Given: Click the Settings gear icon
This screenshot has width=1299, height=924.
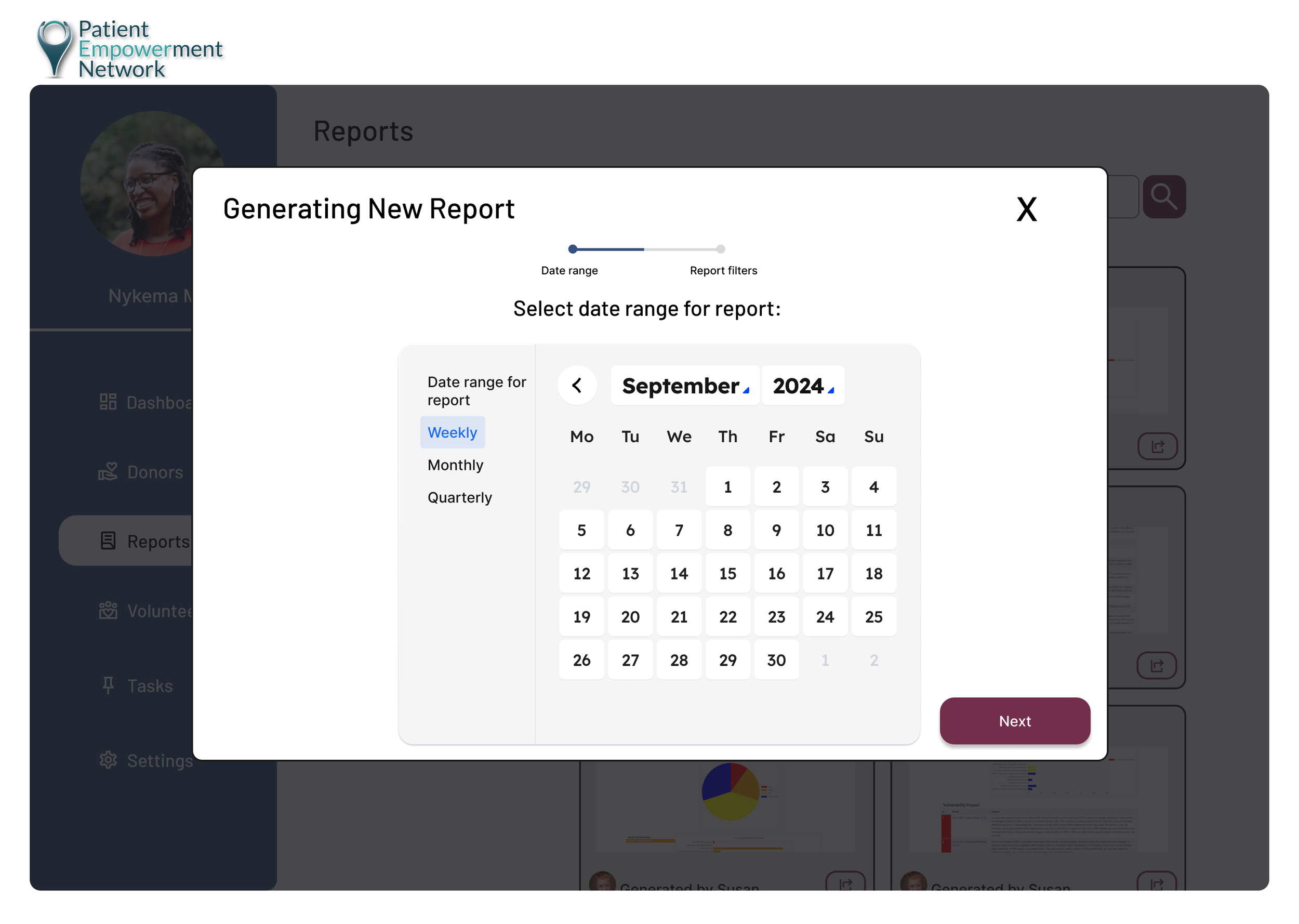Looking at the screenshot, I should 108,760.
